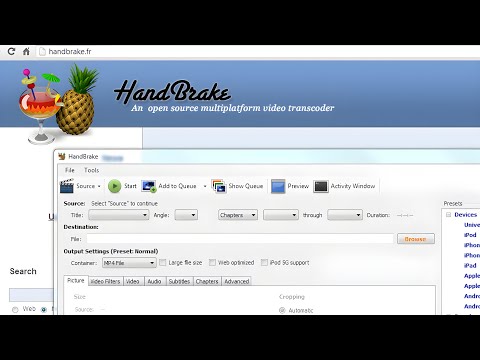Click the Preview toolbar label
Viewport: 480px width, 360px height.
coord(298,186)
